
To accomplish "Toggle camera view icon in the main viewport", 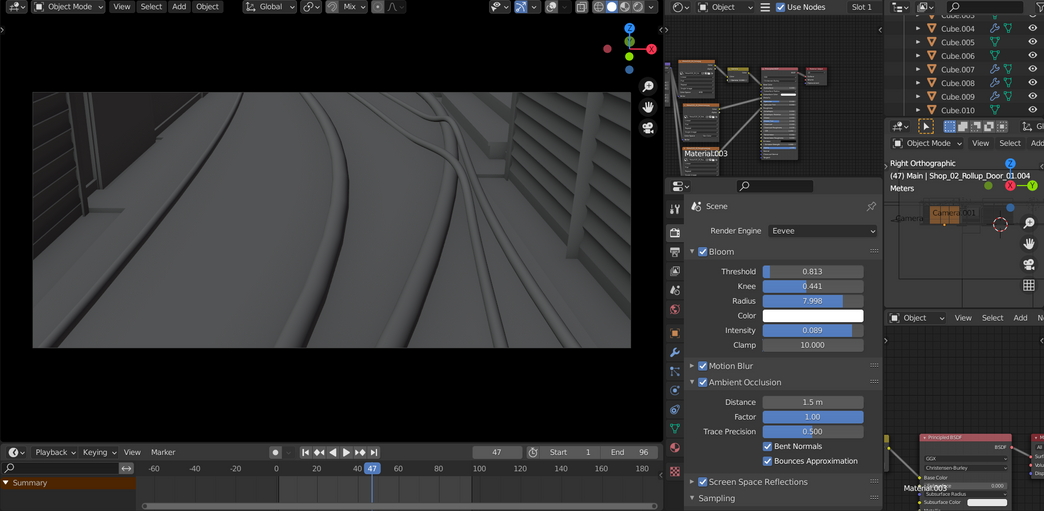I will point(648,128).
